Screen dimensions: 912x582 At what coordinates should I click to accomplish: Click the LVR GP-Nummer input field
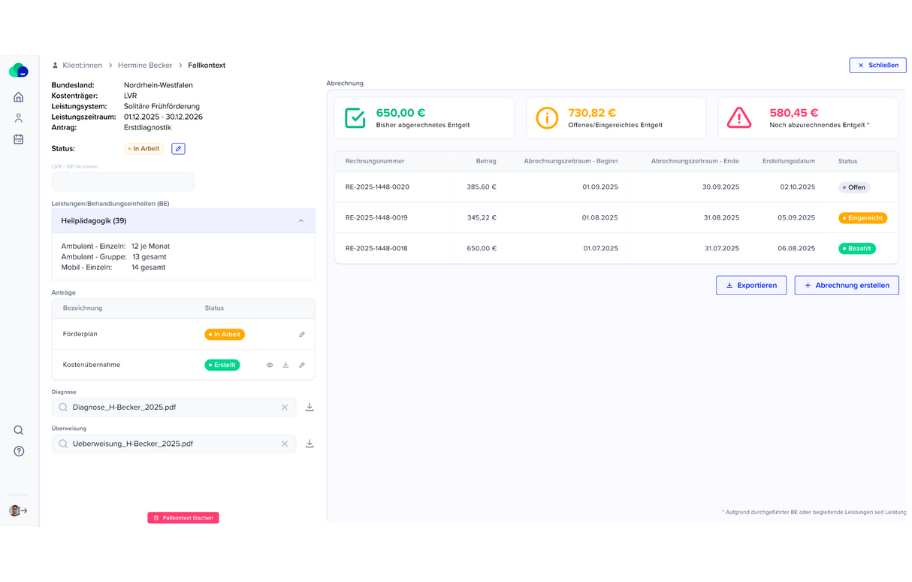pyautogui.click(x=123, y=182)
